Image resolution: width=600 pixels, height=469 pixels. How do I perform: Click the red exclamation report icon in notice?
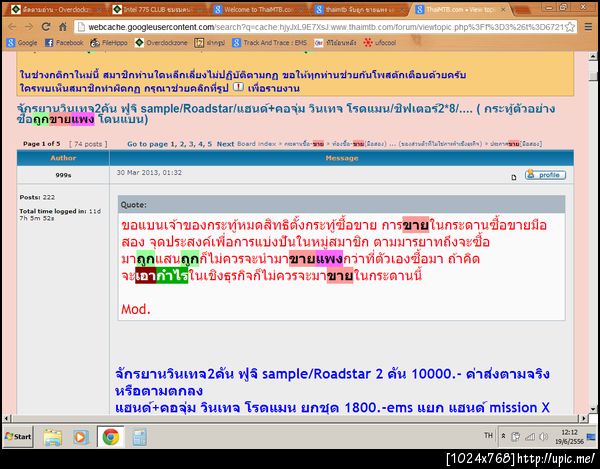pyautogui.click(x=238, y=87)
